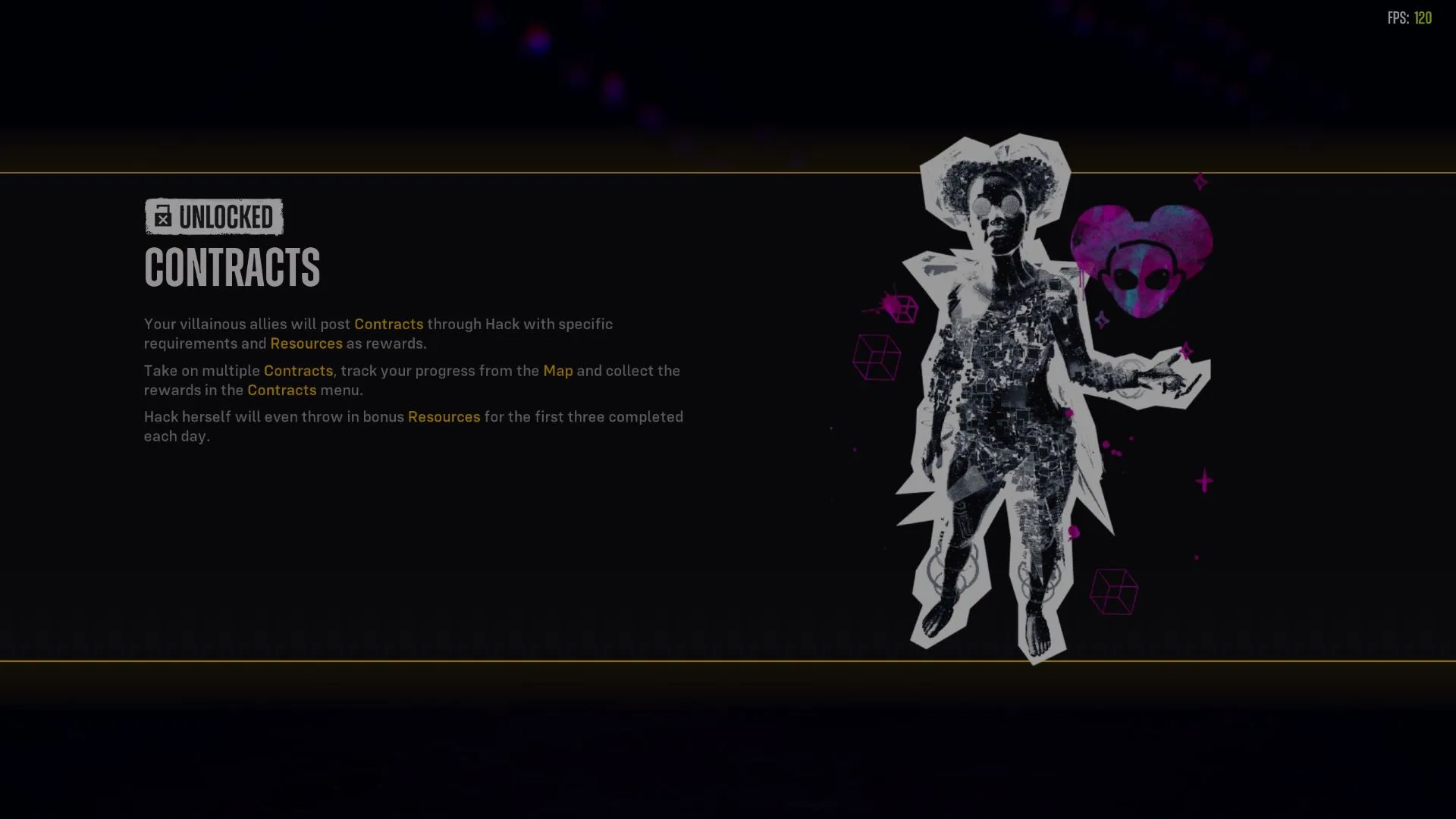Click the solid pink cube near shoulder
This screenshot has height=819, width=1456.
[901, 308]
